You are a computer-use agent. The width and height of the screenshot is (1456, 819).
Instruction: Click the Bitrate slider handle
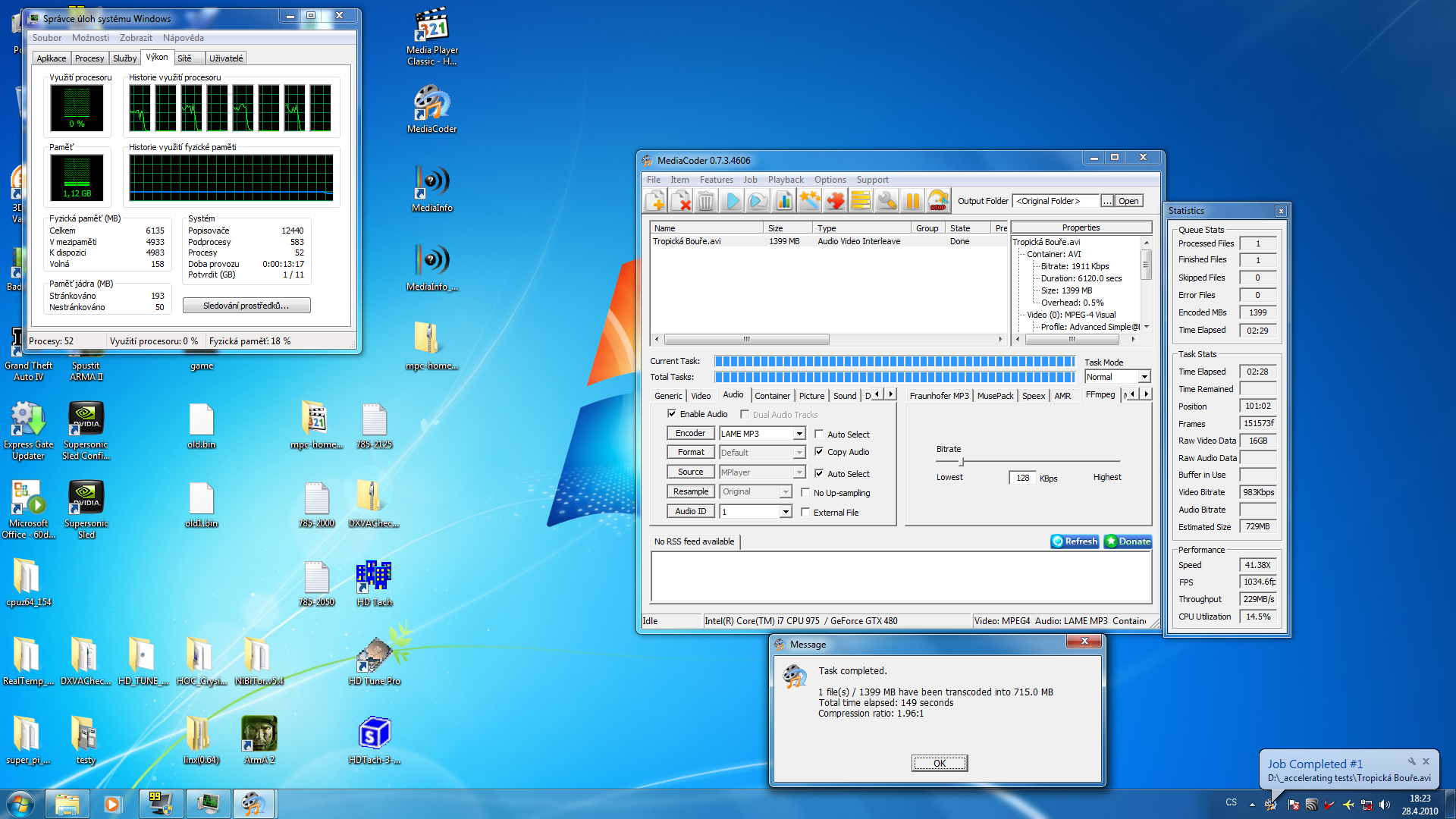point(962,461)
